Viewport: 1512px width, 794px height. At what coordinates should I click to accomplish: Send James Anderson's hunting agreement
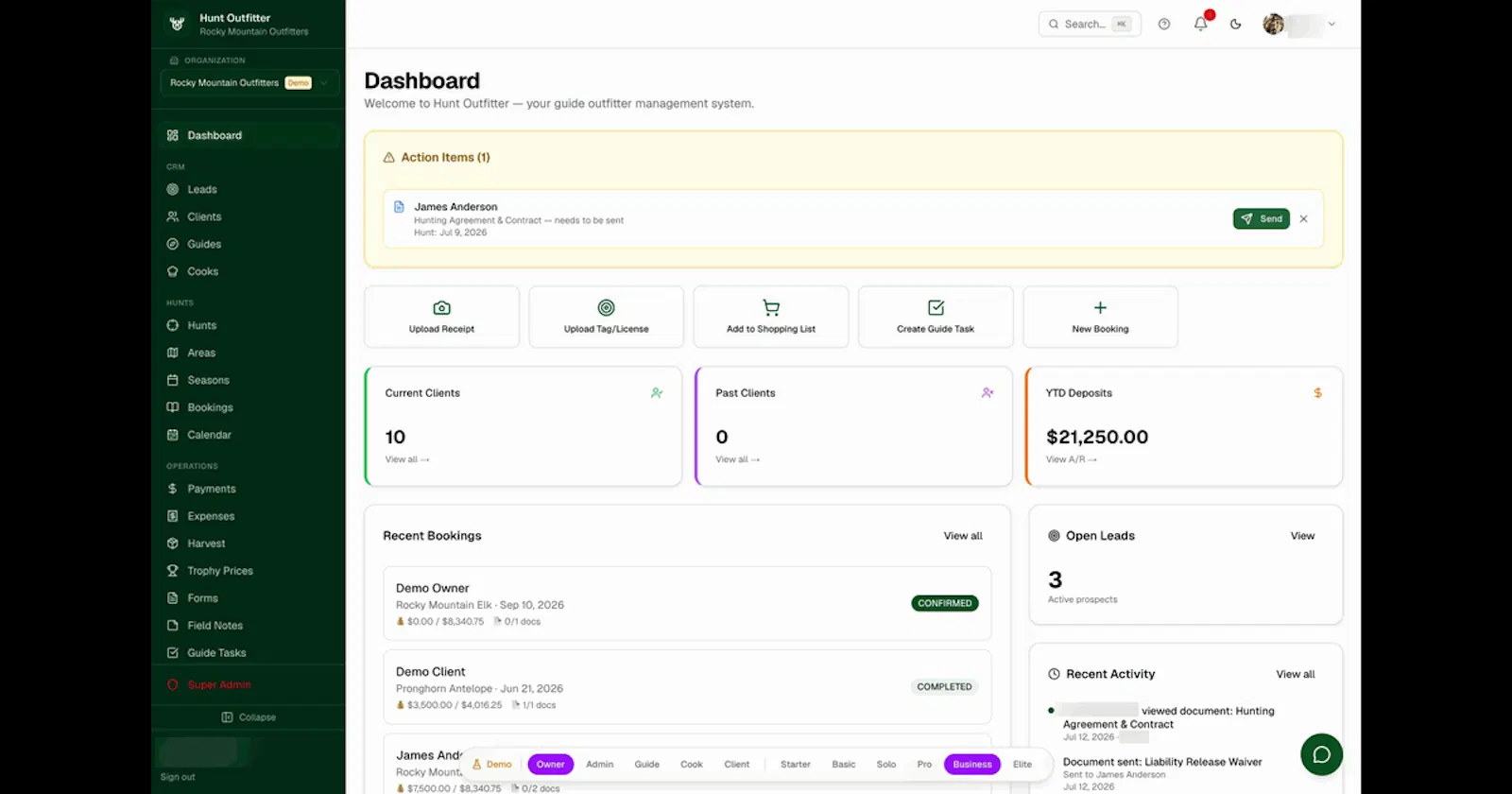pyautogui.click(x=1262, y=218)
